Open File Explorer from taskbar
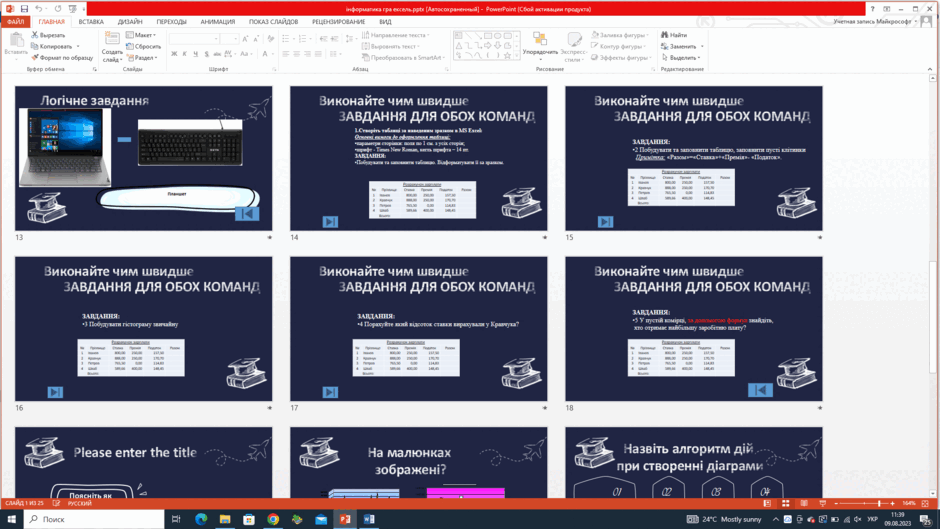The width and height of the screenshot is (940, 529). 225,519
